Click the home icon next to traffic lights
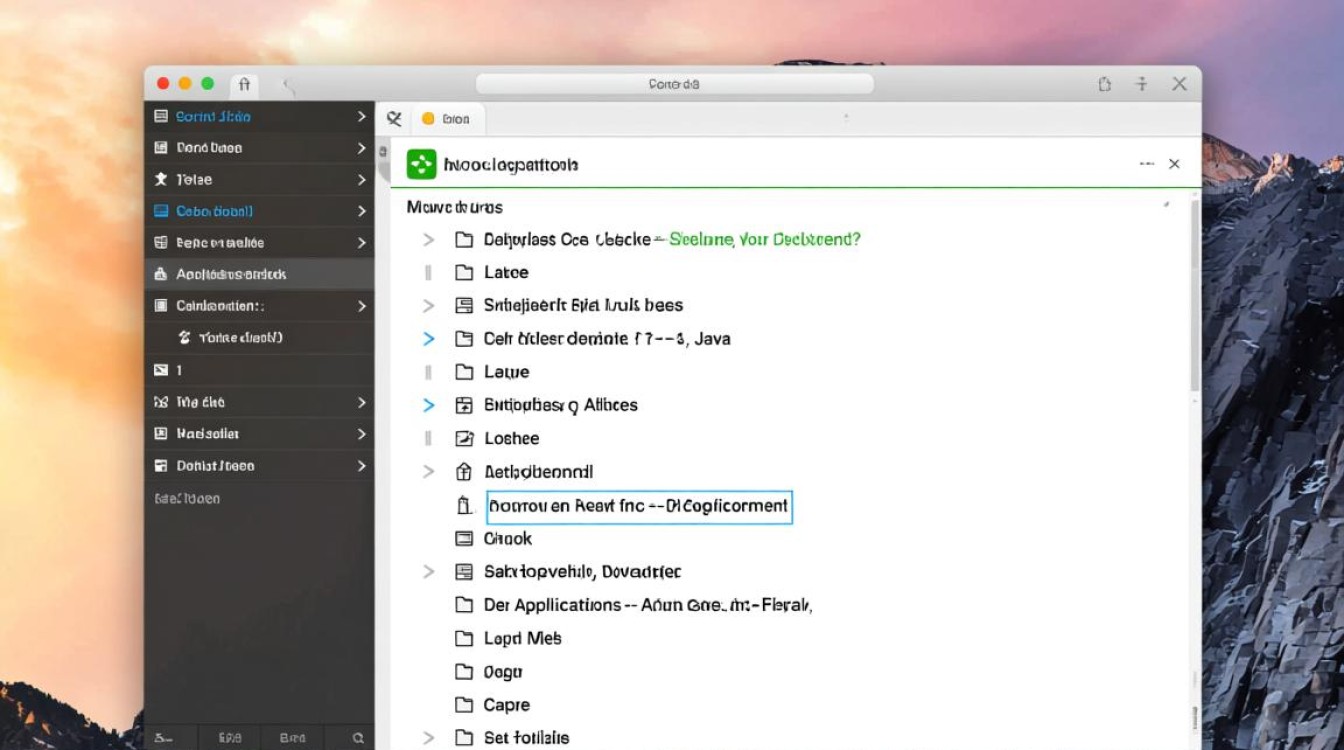Viewport: 1344px width, 750px height. point(245,85)
